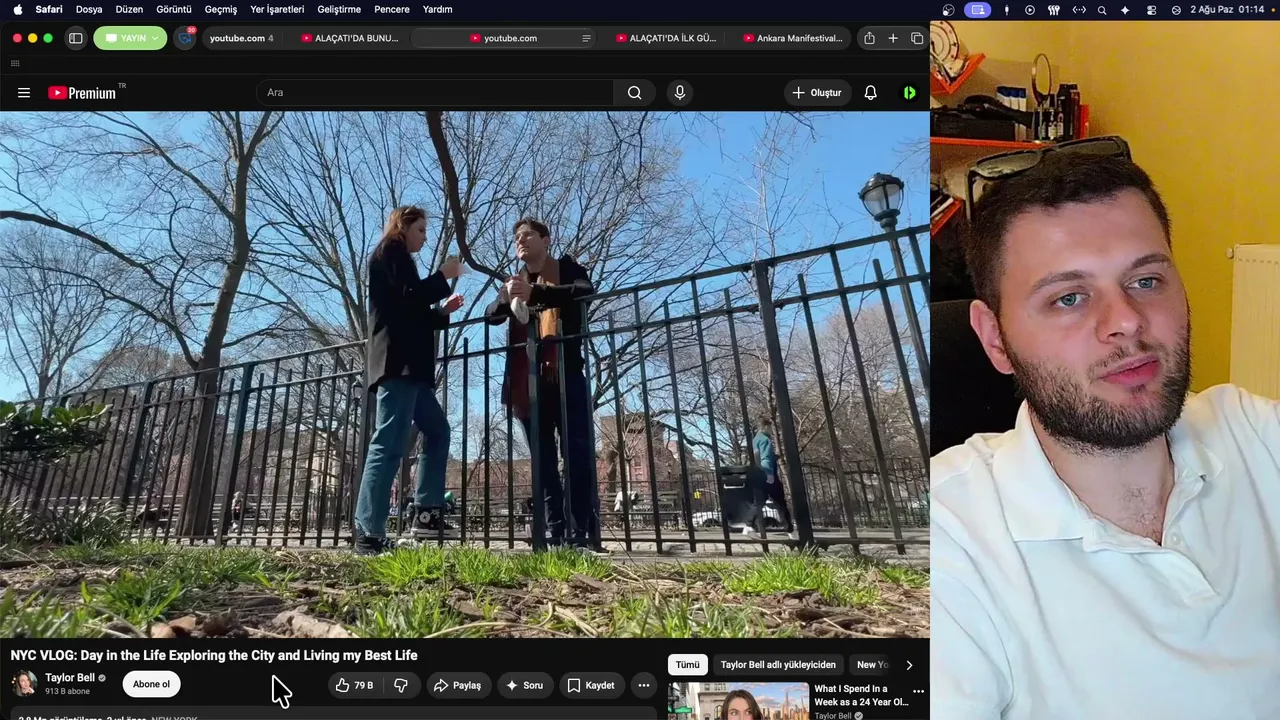Click the active youtube.com address bar
Viewport: 1280px width, 720px height.
click(x=505, y=38)
